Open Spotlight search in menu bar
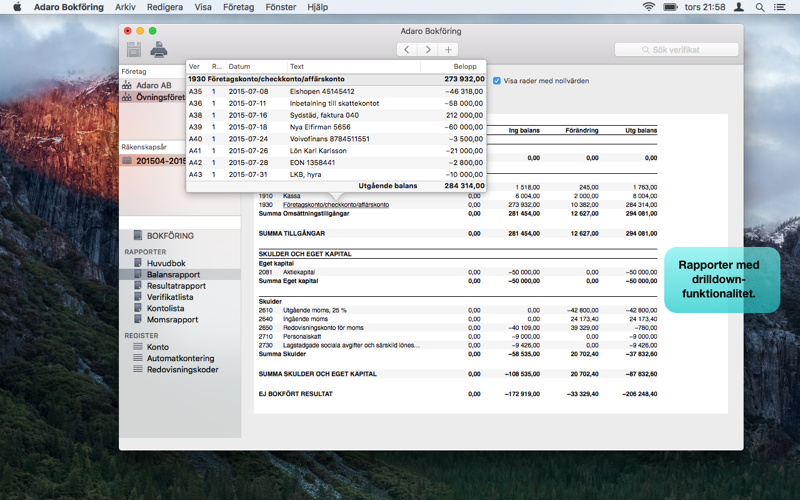 pos(760,7)
